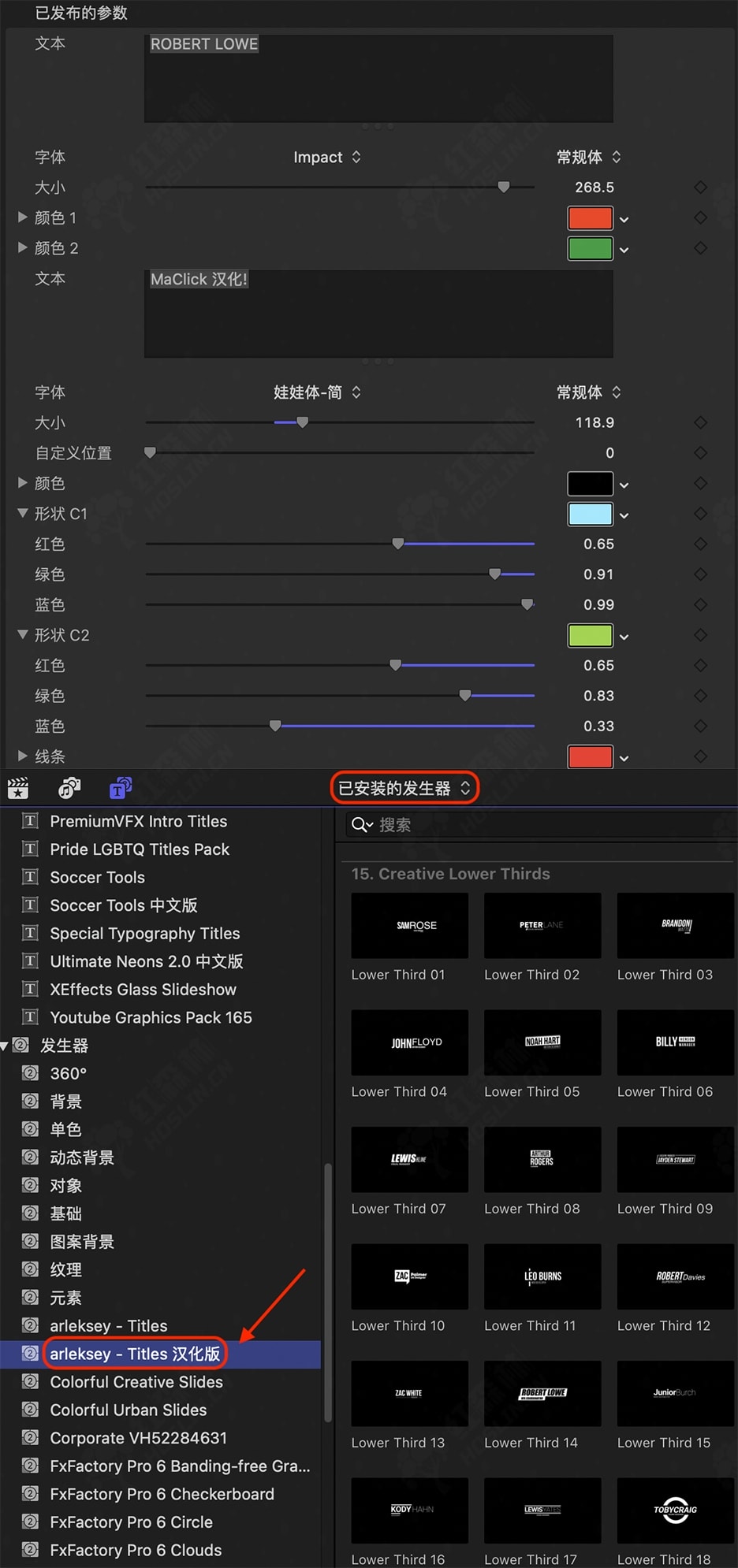The image size is (738, 1568).
Task: Collapse the 形状 C2 group
Action: [23, 635]
